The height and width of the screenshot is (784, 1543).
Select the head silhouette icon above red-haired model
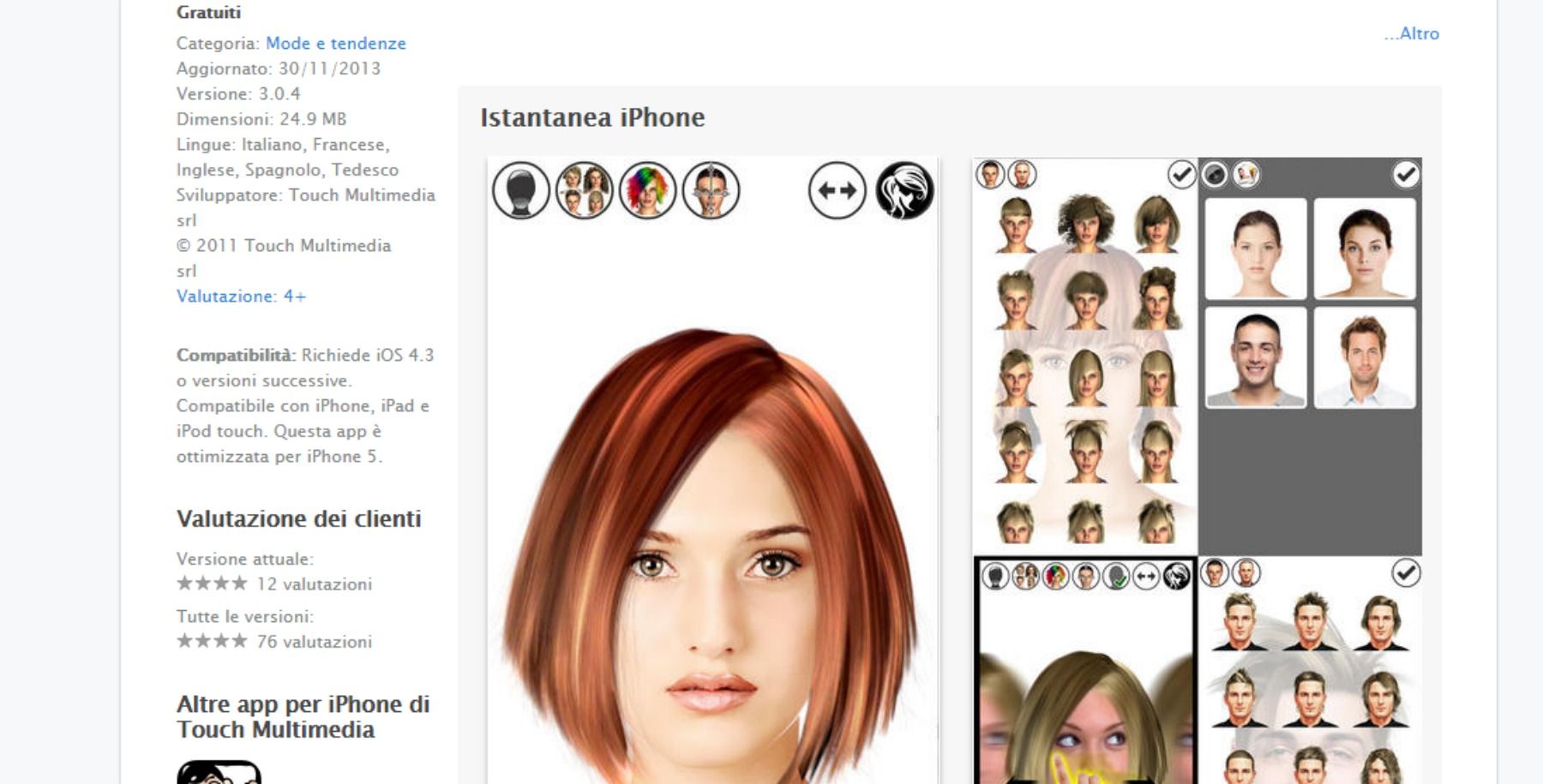point(521,190)
